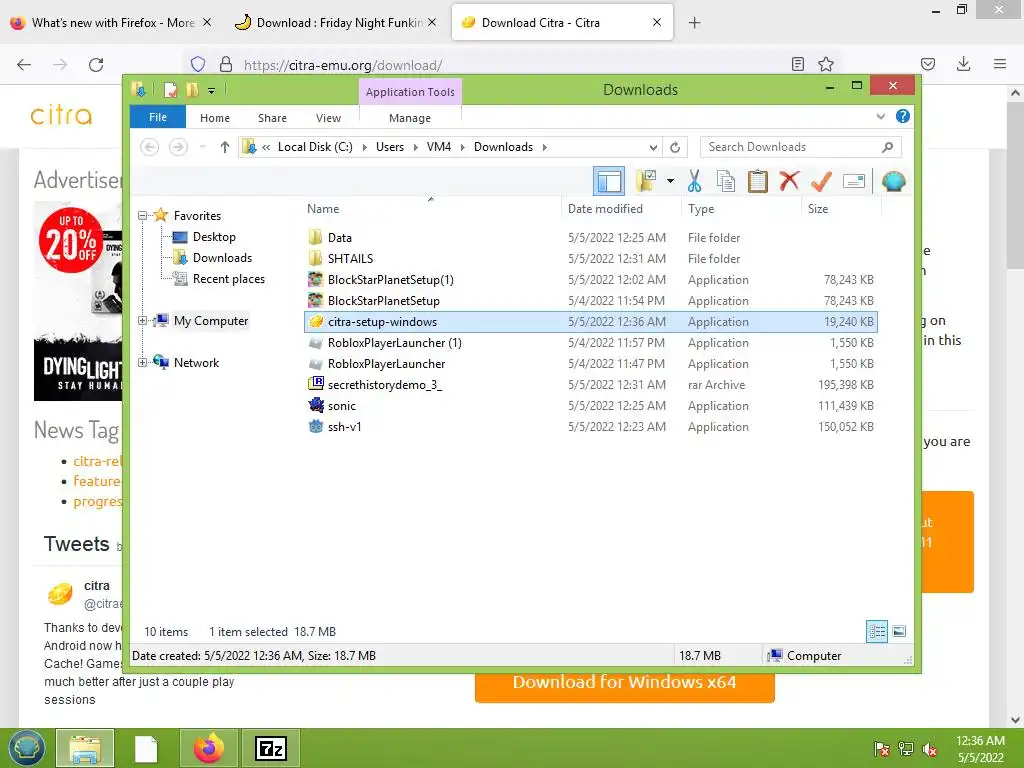Select the sonic application file
The width and height of the screenshot is (1024, 768).
(x=591, y=406)
